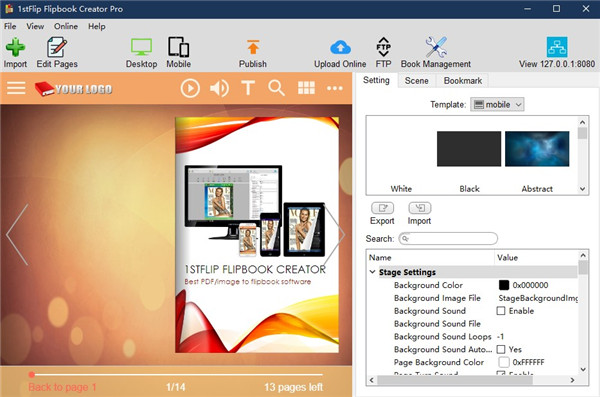This screenshot has height=397, width=600.
Task: Click the Background Image File value
Action: (x=538, y=298)
